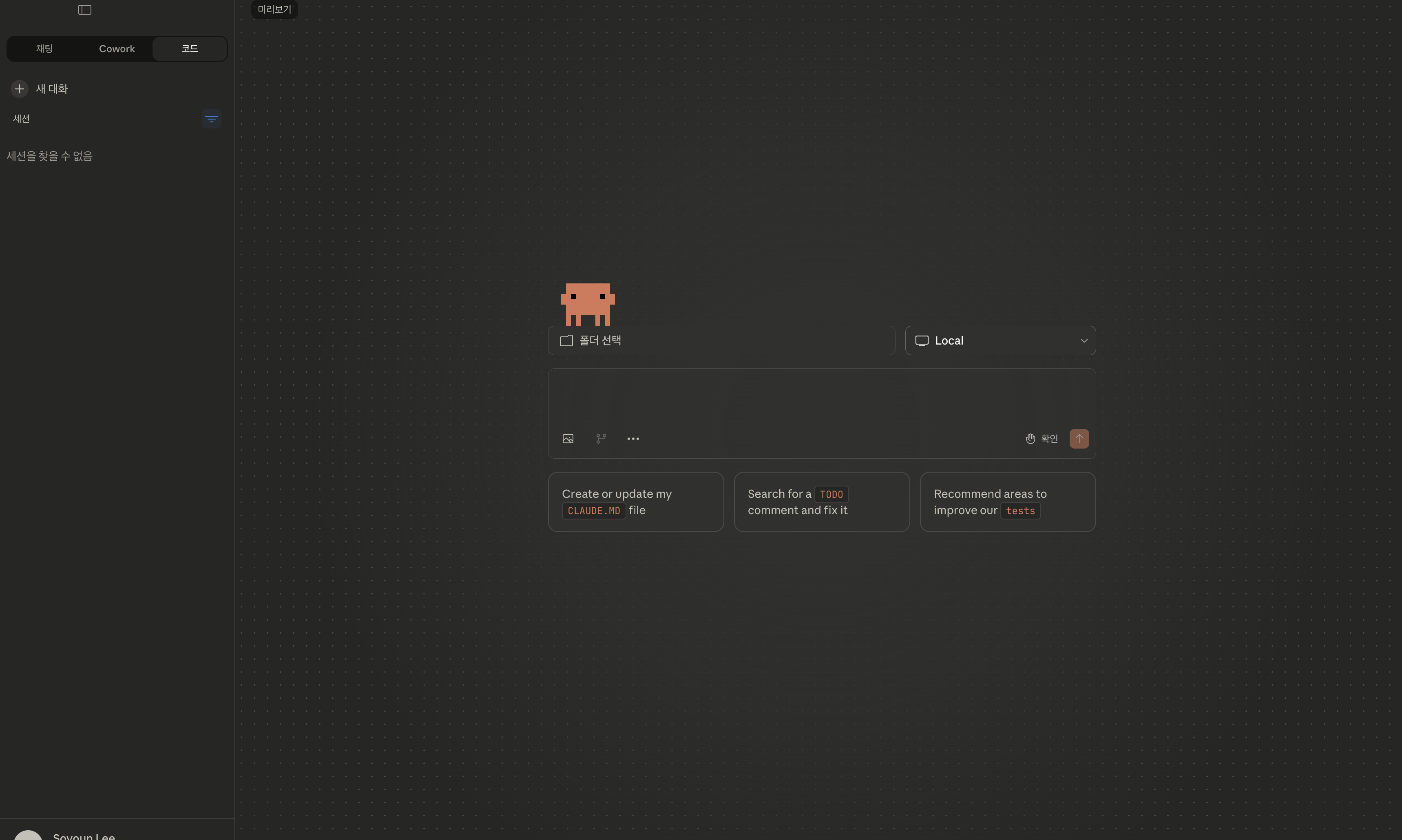The height and width of the screenshot is (840, 1402).
Task: Switch to the Cowork tab
Action: pos(117,49)
